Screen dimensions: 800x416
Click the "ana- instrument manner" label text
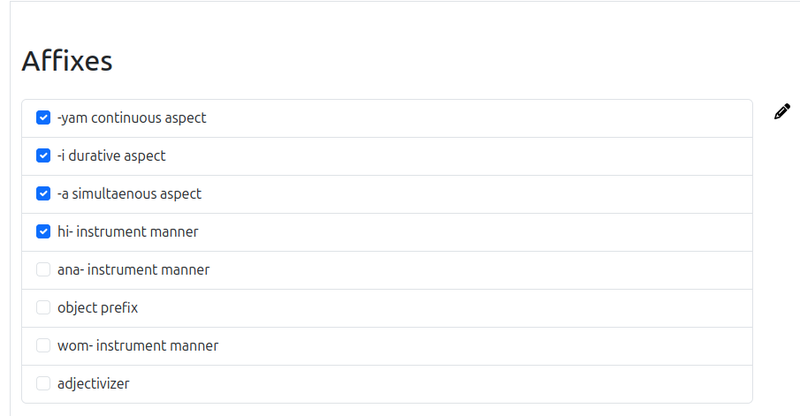coord(134,270)
